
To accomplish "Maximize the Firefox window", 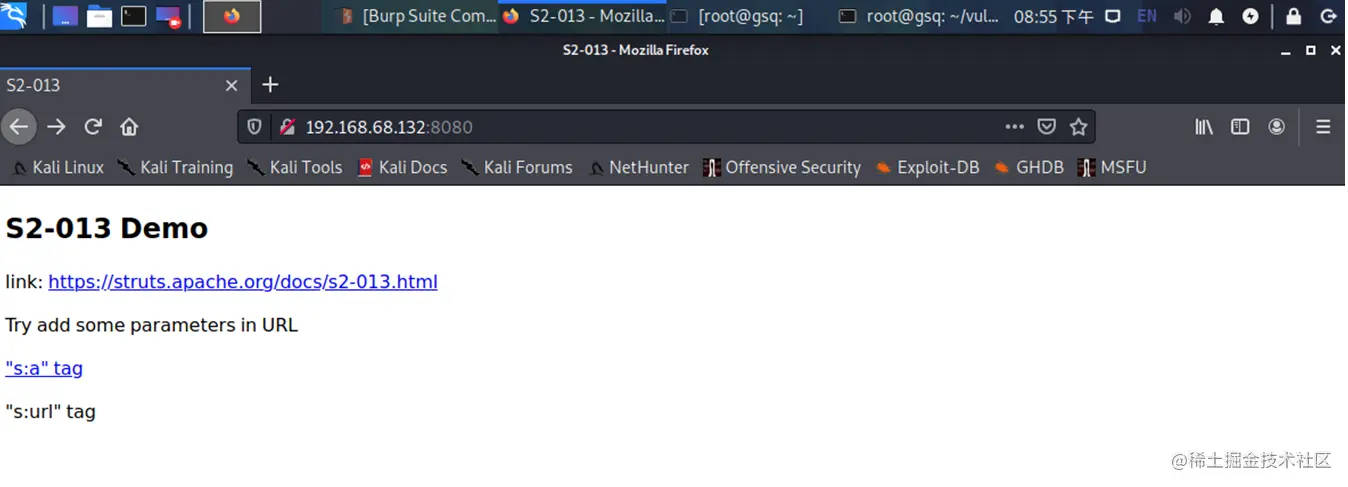I will pyautogui.click(x=1311, y=50).
